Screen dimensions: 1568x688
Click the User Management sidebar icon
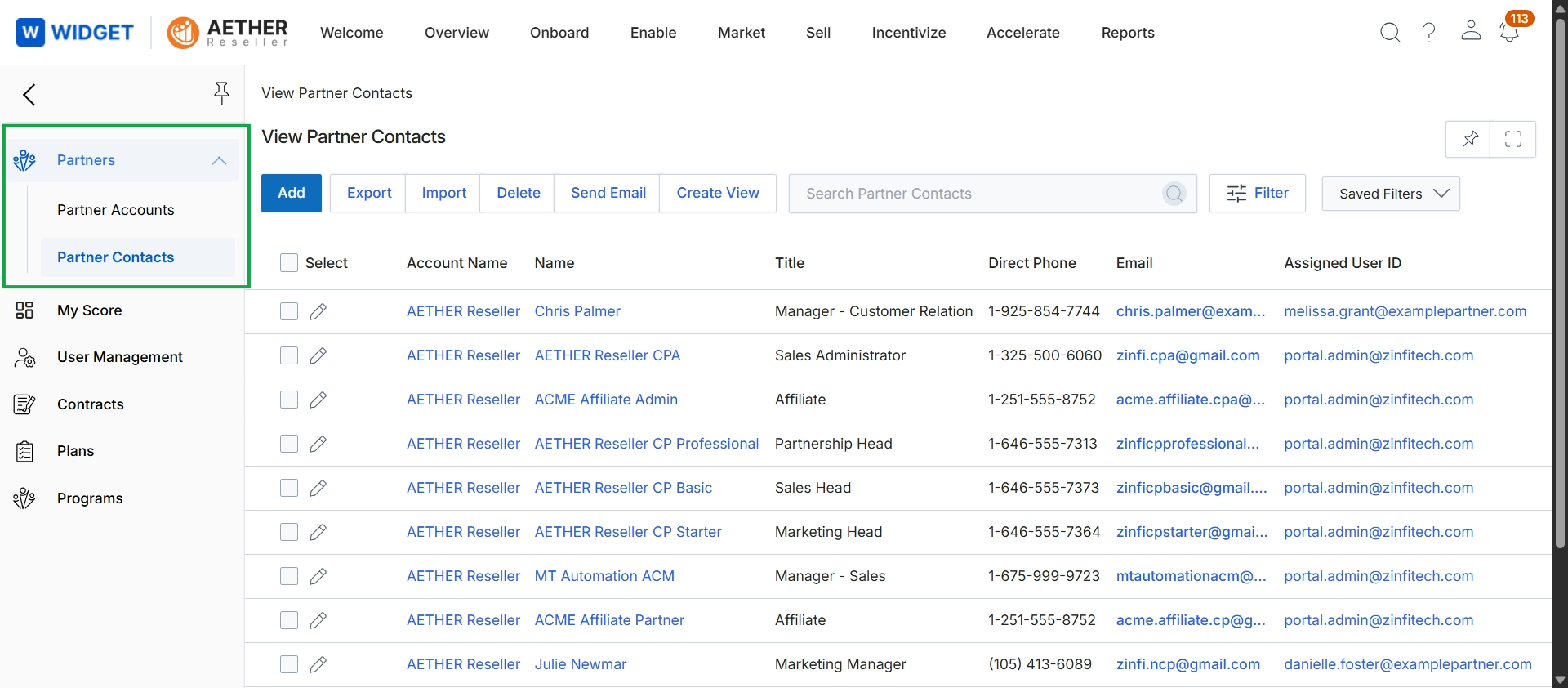pos(24,357)
